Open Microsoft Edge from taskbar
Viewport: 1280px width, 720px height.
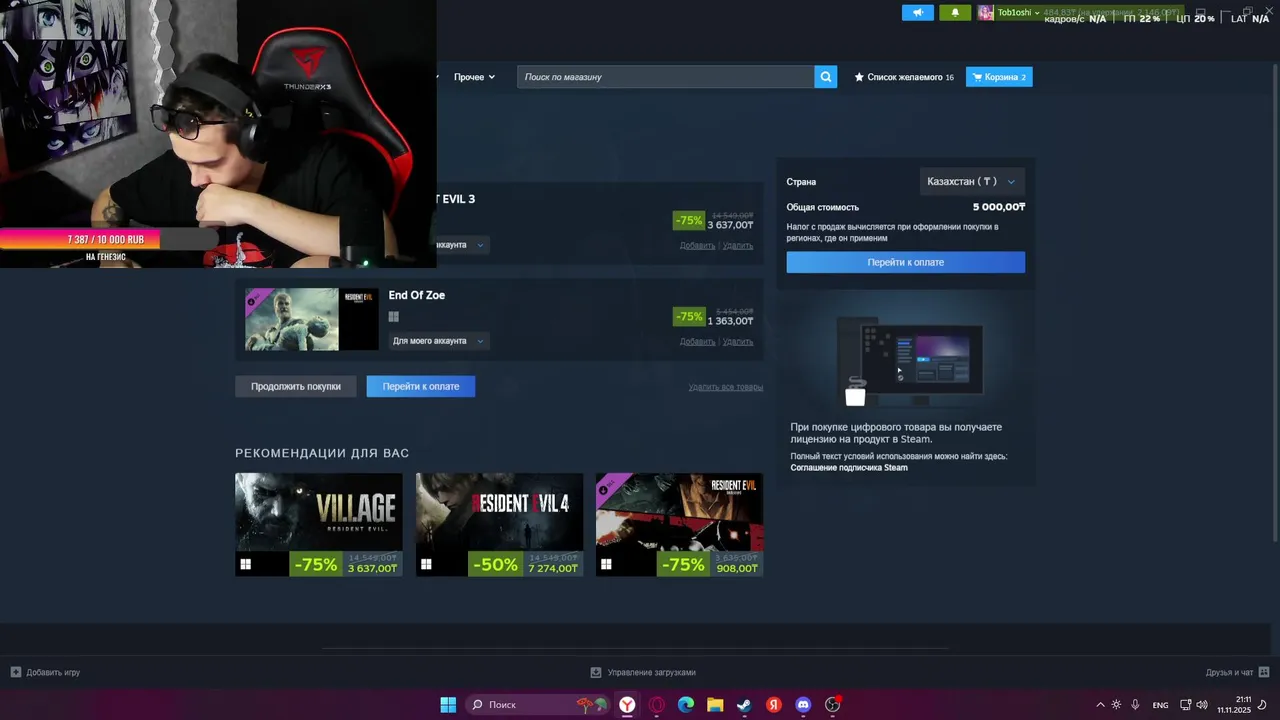click(x=686, y=705)
